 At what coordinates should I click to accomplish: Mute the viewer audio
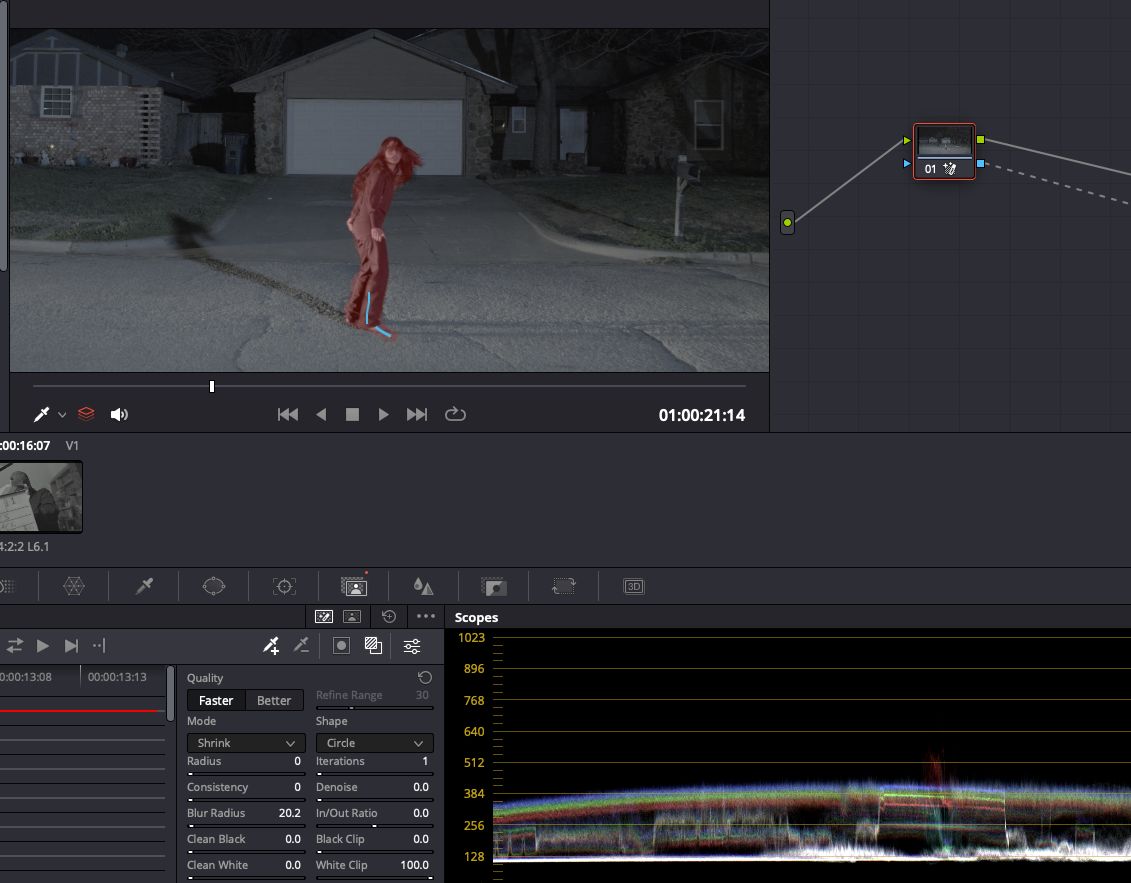119,414
